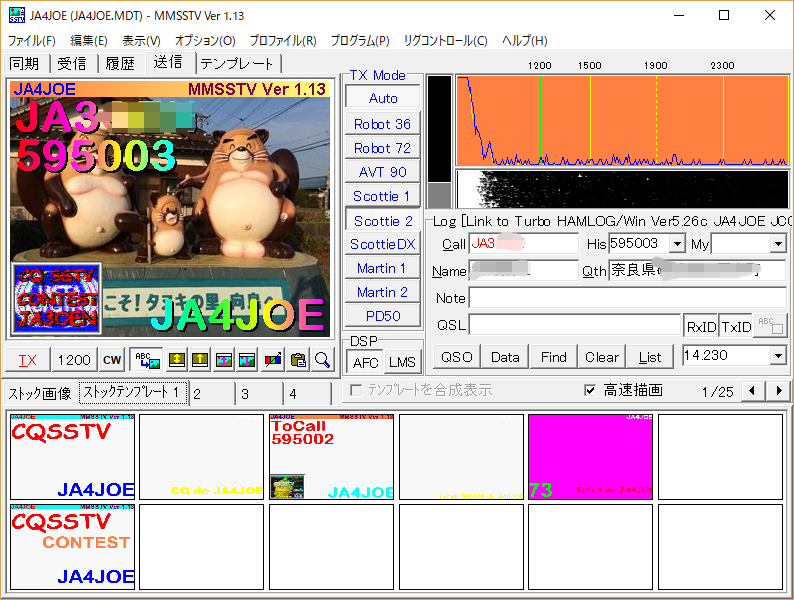Select the CQ de JA4JOE template thumbnail

click(202, 457)
